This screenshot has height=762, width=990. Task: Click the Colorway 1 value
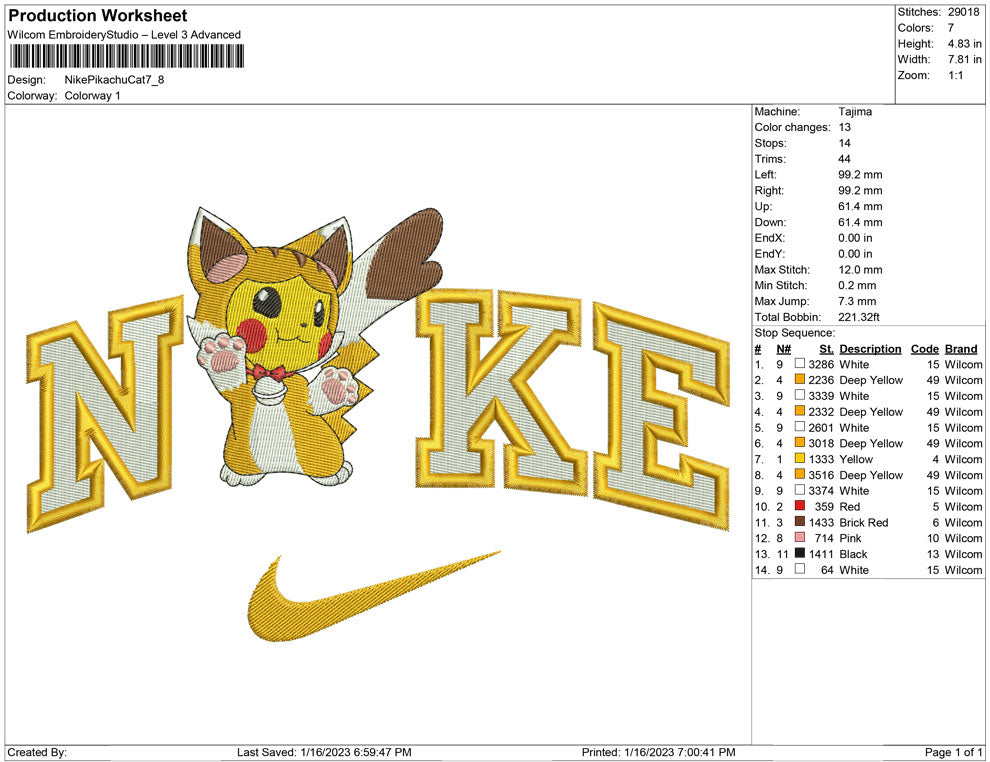(x=92, y=95)
